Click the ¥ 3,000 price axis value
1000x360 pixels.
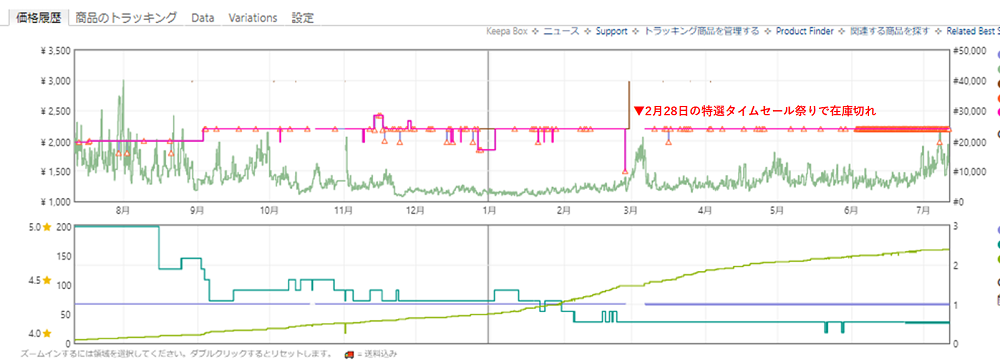pos(54,81)
